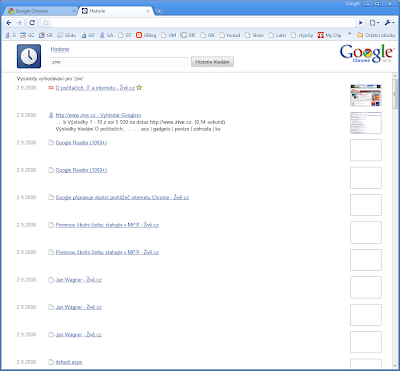The image size is (400, 371).
Task: Open the Ostatní záložky folder
Action: click(x=376, y=35)
